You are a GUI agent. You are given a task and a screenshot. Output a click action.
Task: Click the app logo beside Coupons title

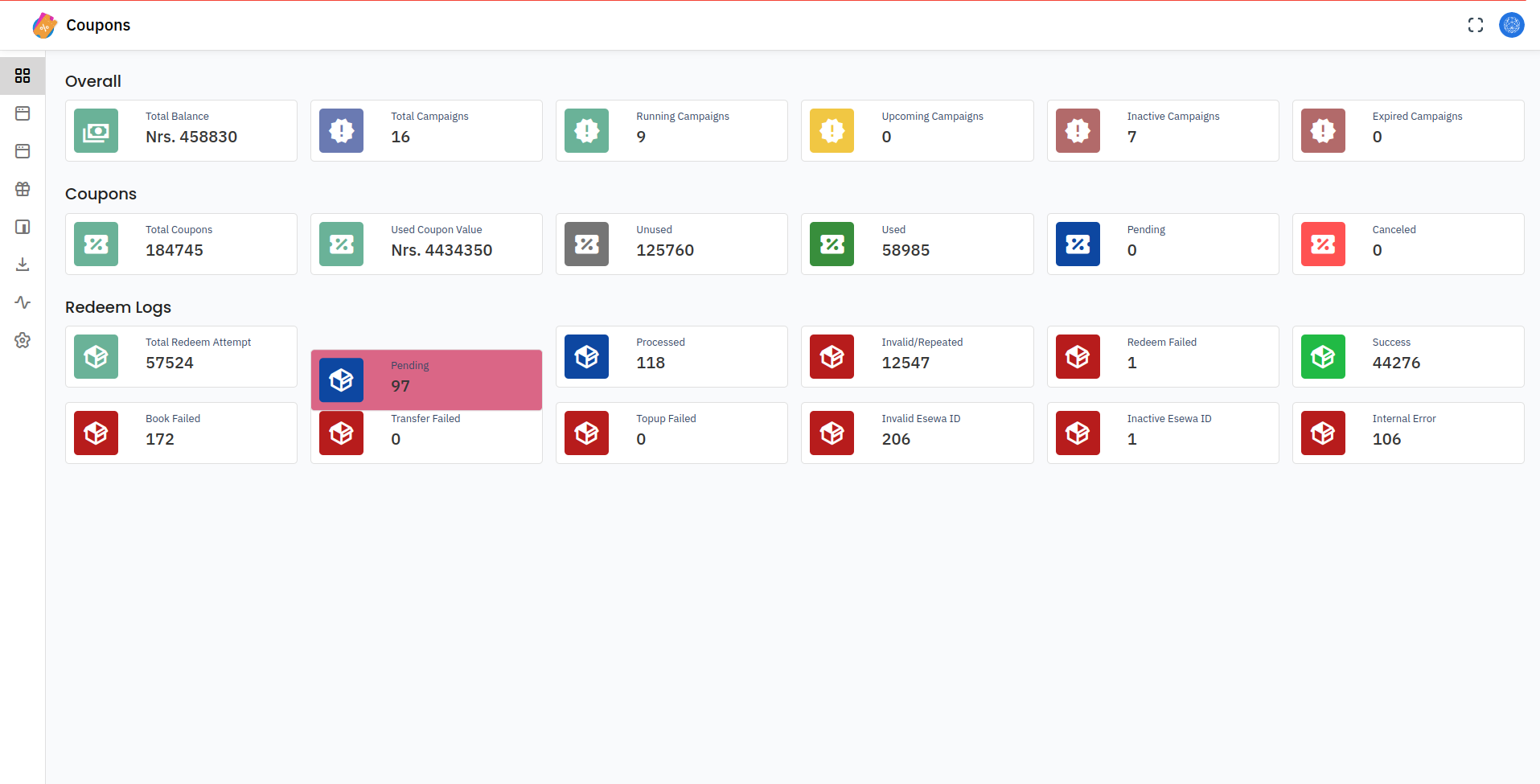pyautogui.click(x=44, y=26)
